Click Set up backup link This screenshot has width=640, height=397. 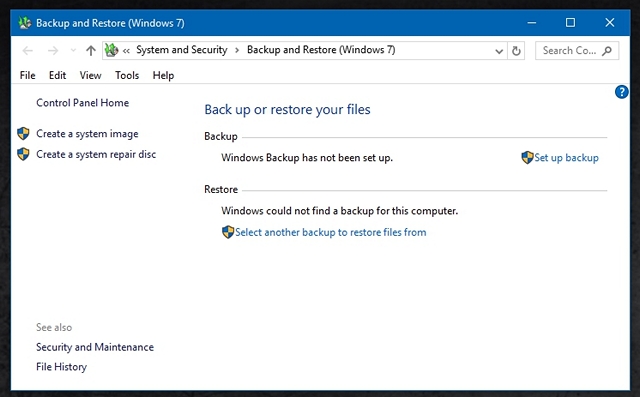click(x=567, y=158)
